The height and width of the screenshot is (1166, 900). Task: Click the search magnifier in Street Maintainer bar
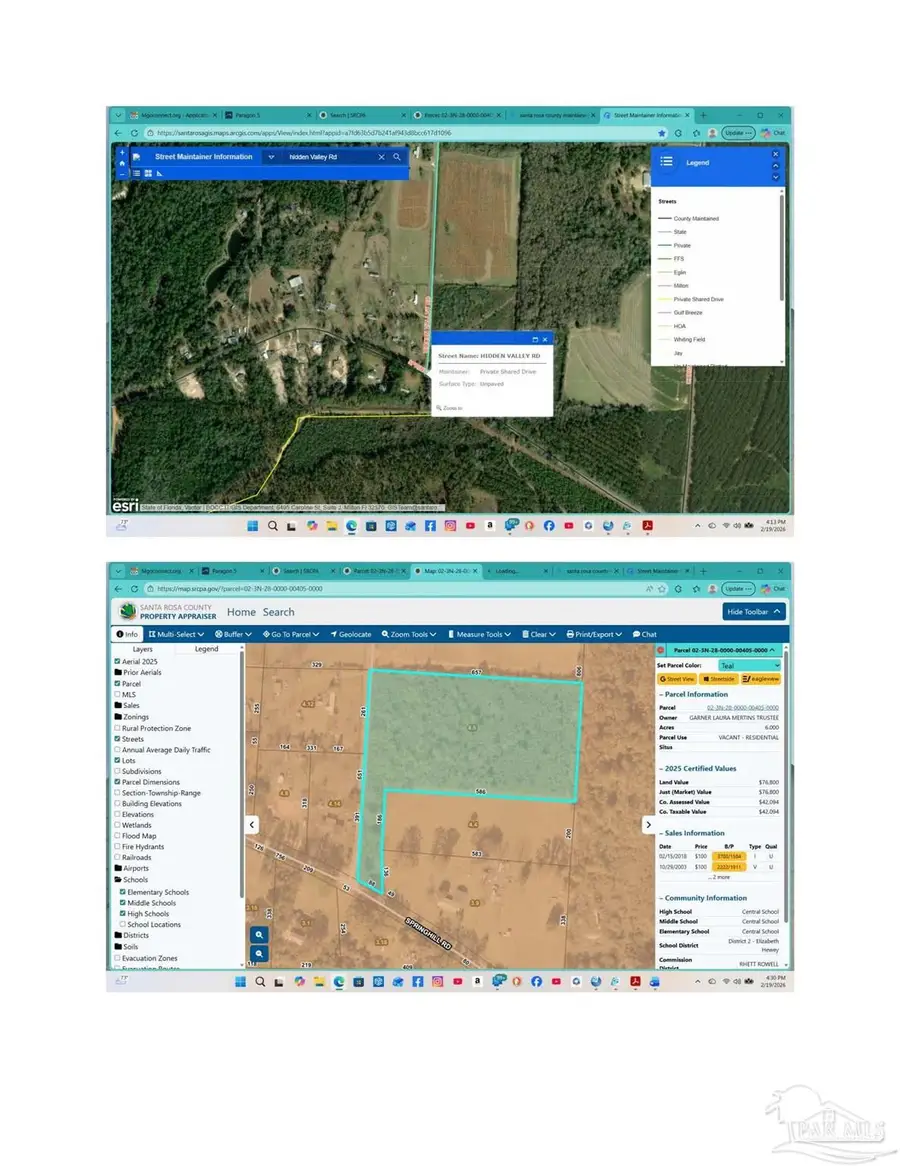pyautogui.click(x=397, y=157)
